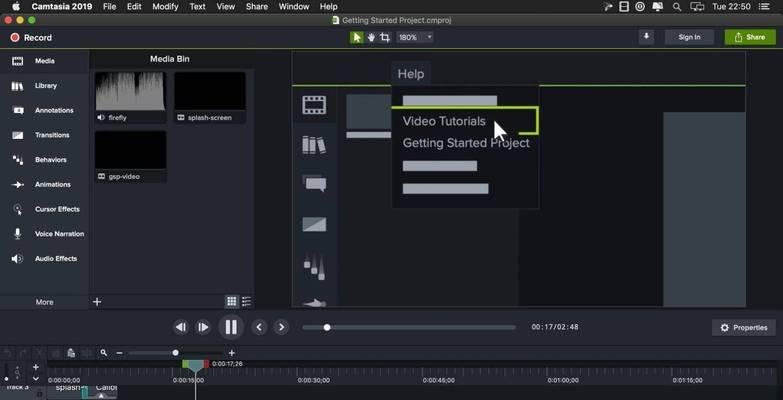This screenshot has height=400, width=783.
Task: Click the green Share button
Action: click(x=750, y=37)
